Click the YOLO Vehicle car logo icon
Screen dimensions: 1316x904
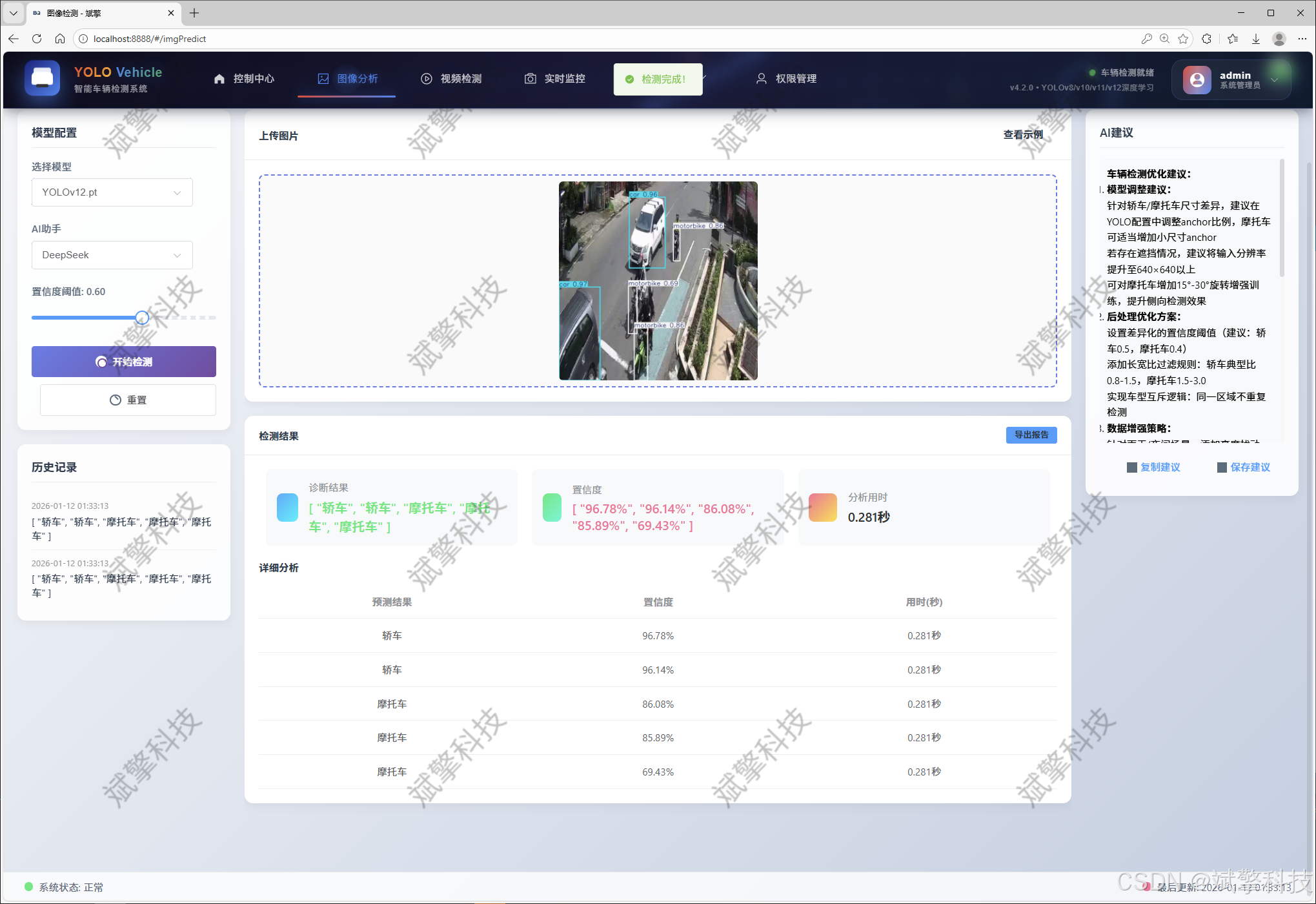point(43,78)
